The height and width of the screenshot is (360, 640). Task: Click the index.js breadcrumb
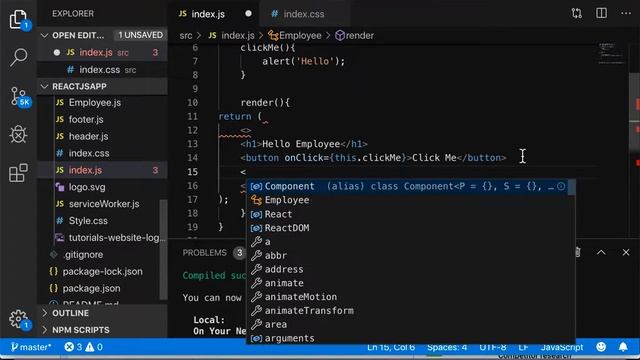[x=231, y=36]
